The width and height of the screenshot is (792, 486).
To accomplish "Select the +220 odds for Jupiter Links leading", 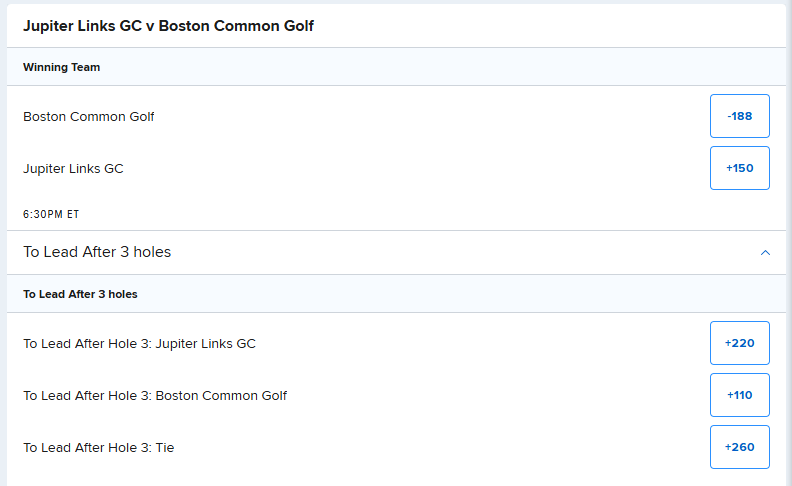I will (739, 343).
